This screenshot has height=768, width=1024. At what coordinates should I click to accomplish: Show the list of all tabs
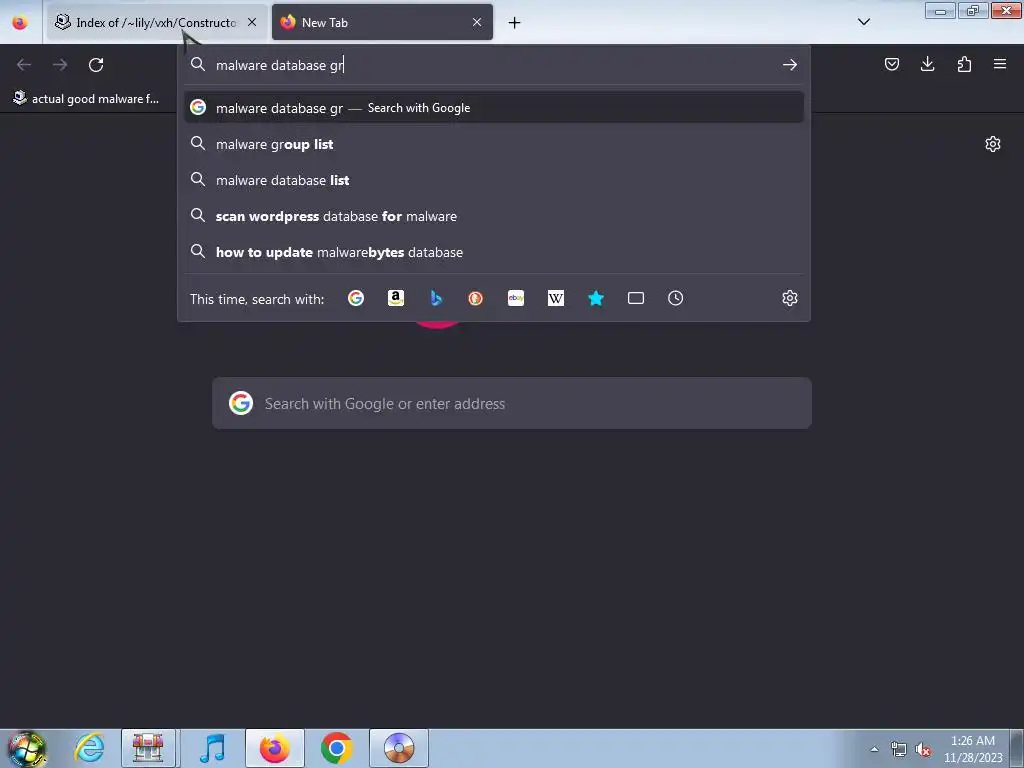pos(863,22)
